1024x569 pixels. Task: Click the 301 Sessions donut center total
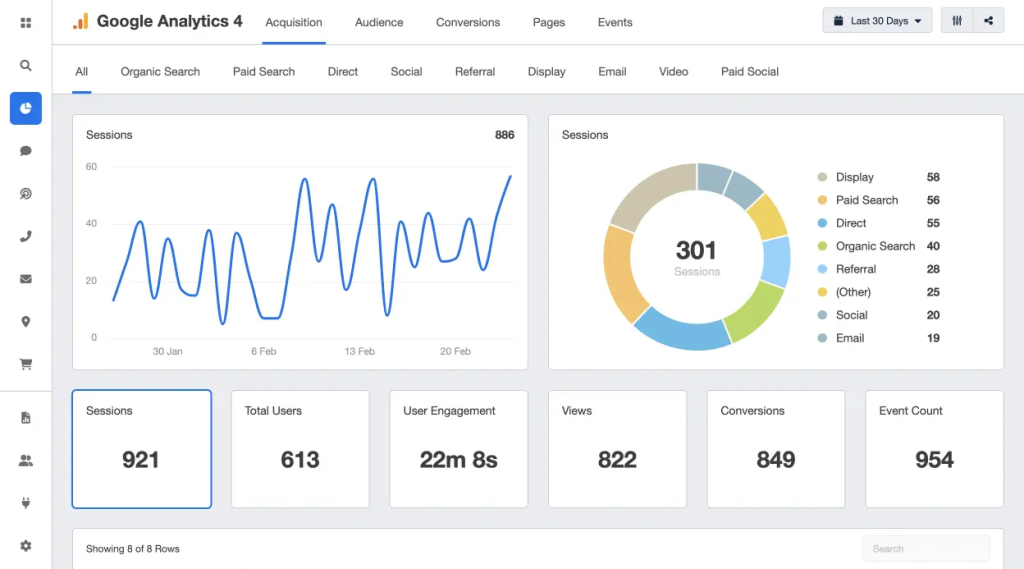[x=696, y=257]
